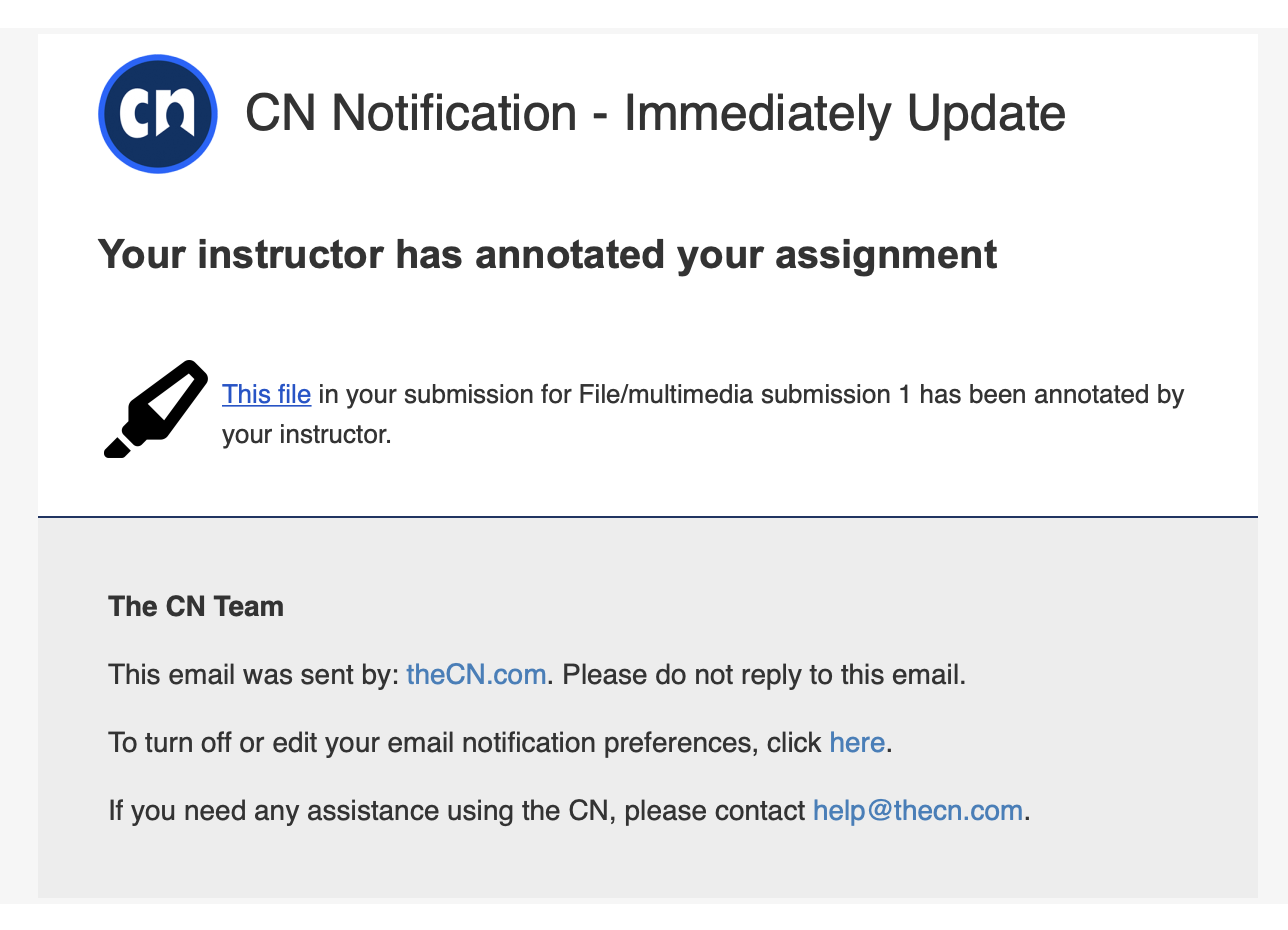
Task: Click the dark horizontal divider line
Action: (x=648, y=517)
